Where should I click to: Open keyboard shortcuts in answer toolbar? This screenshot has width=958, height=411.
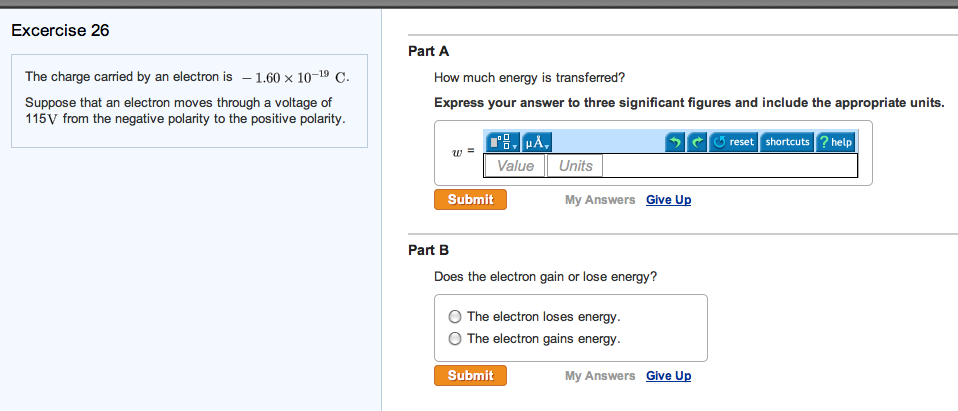[787, 142]
